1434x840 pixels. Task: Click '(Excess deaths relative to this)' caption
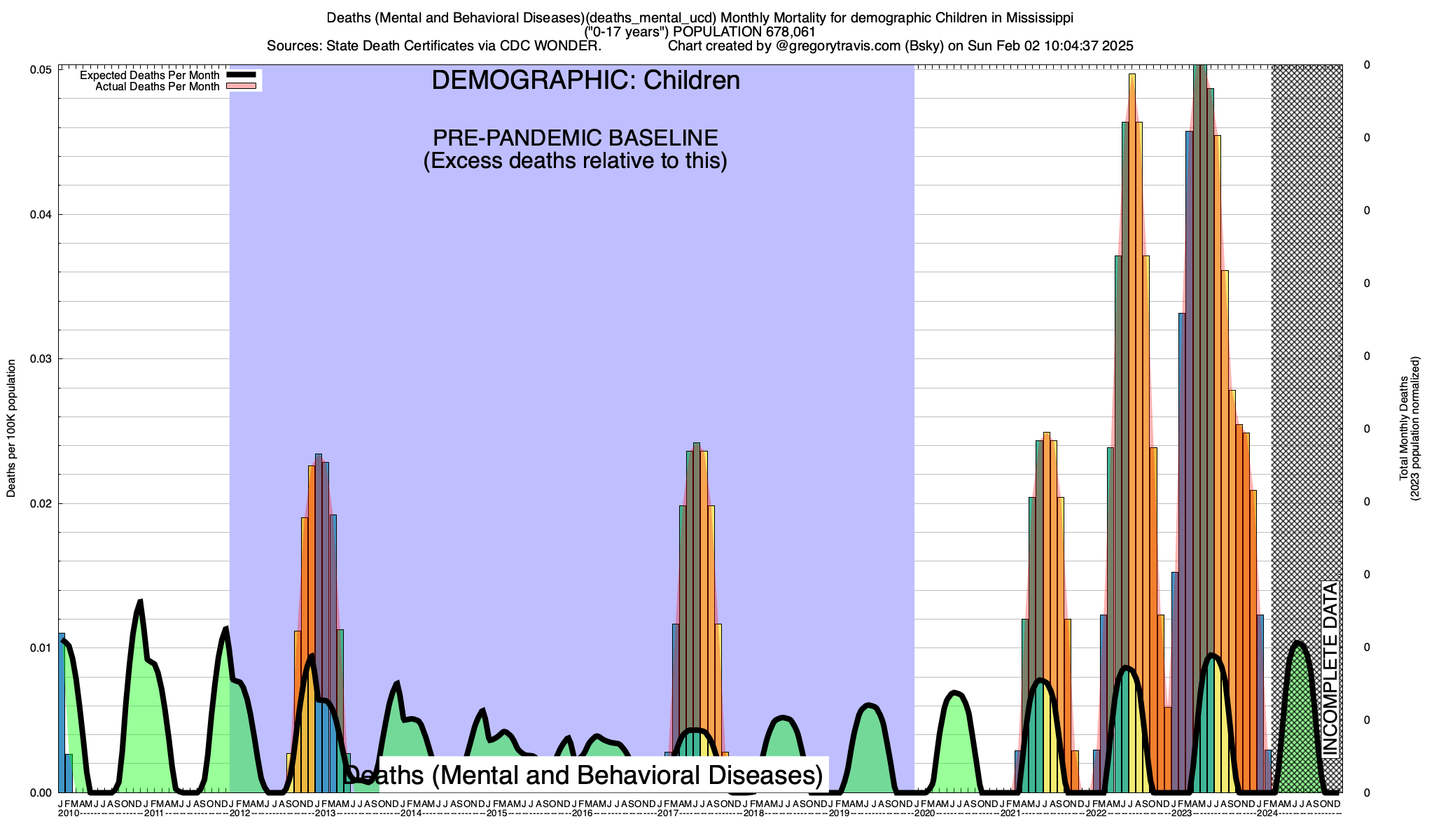pos(575,161)
